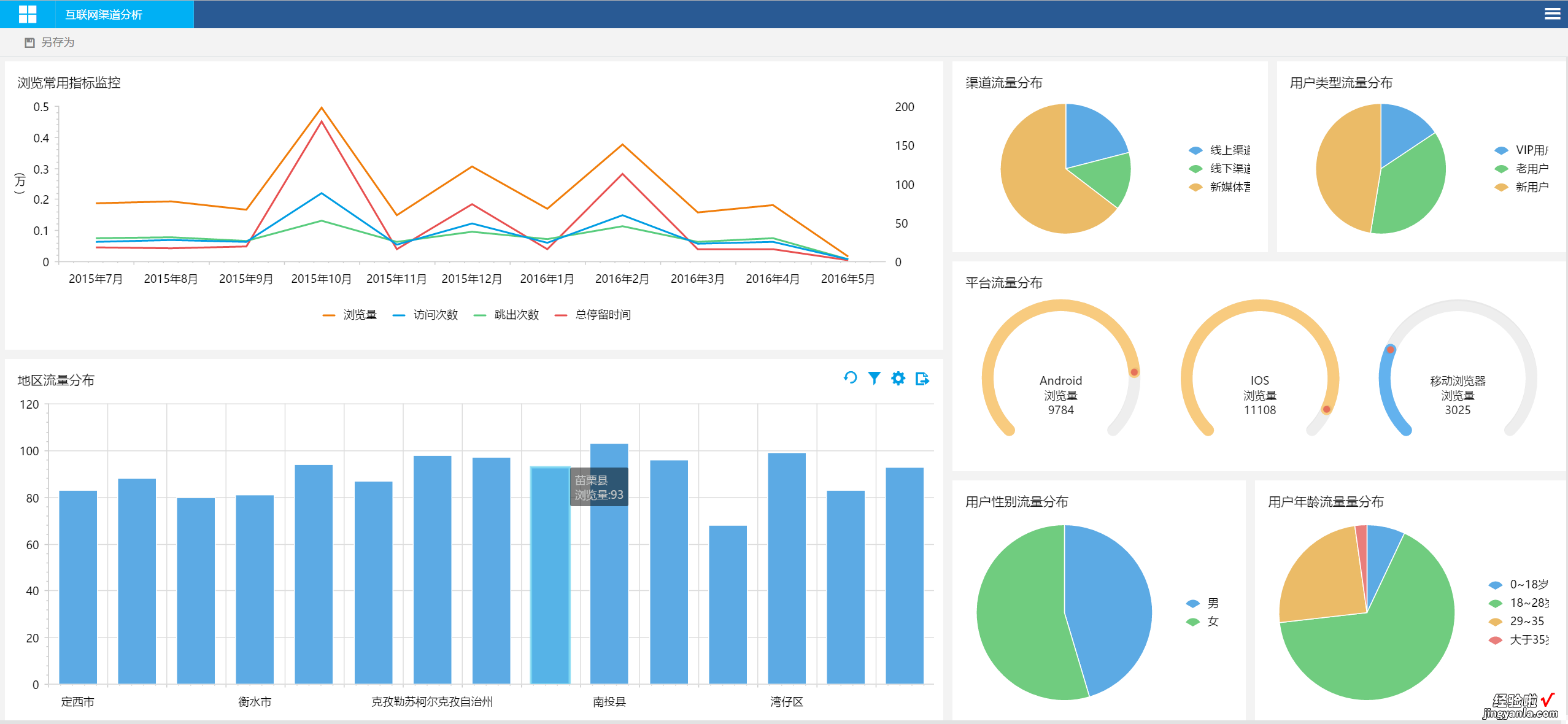Screen dimensions: 1568x724
Task: Toggle the 老用户 legend entry
Action: point(1521,169)
